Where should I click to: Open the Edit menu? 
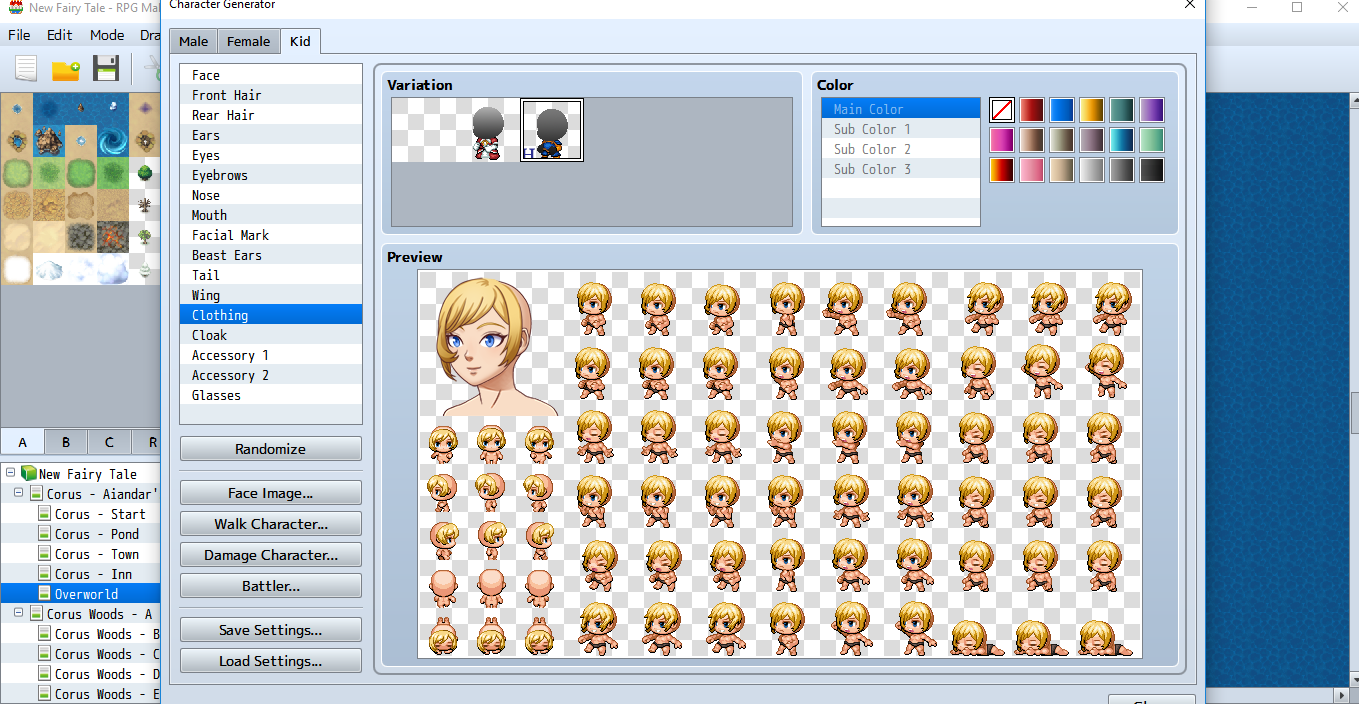(x=60, y=35)
